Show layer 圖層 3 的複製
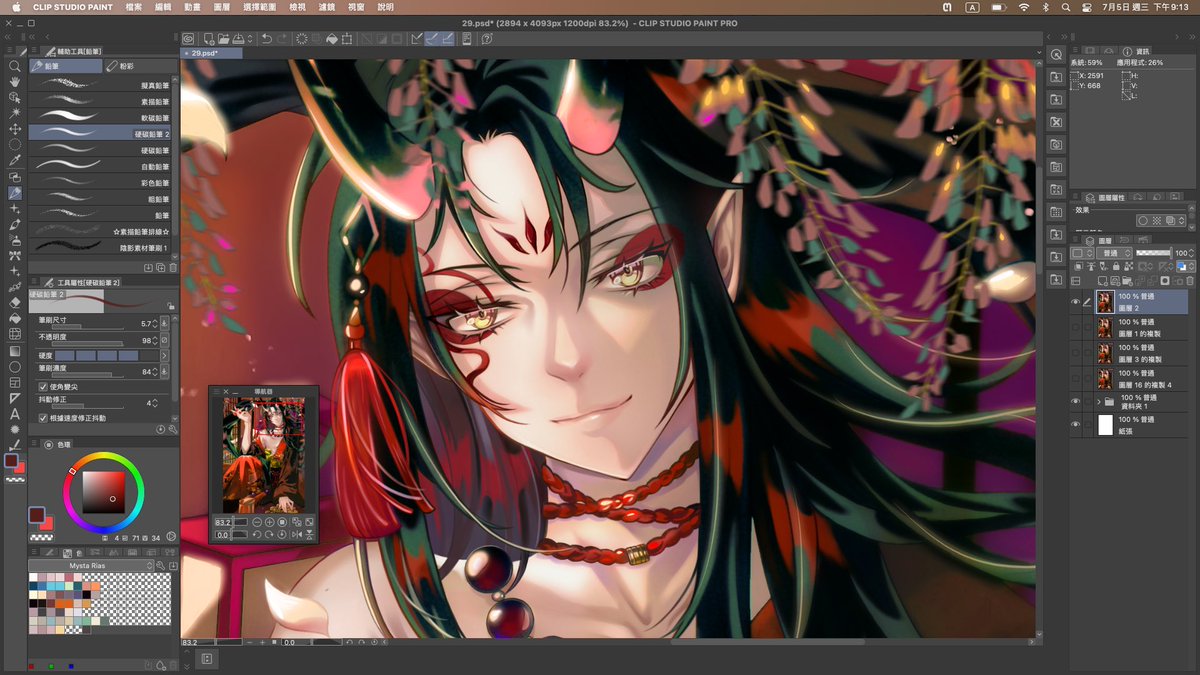The image size is (1200, 675). (x=1076, y=353)
